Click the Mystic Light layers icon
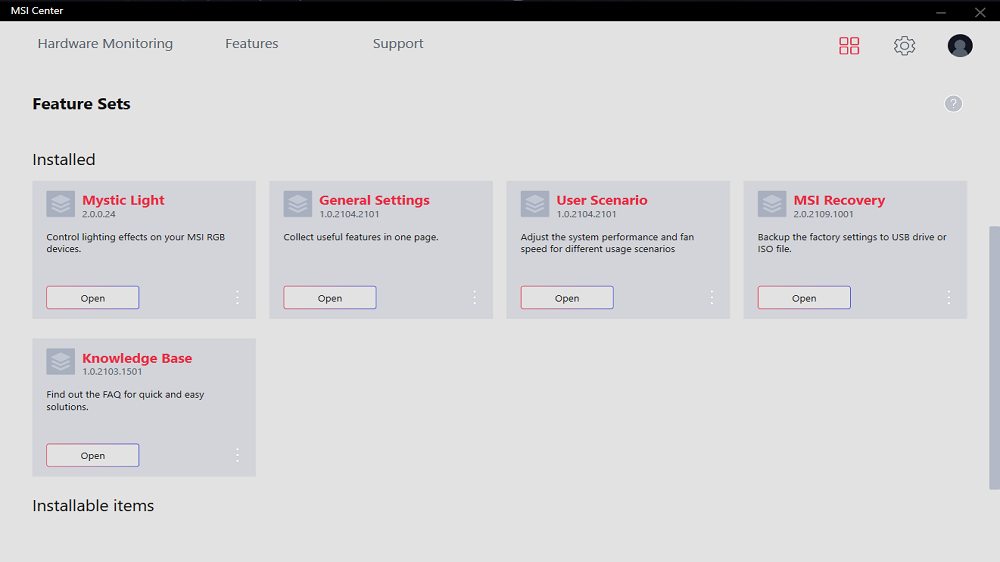Screen dimensions: 1000x562 pyautogui.click(x=61, y=204)
